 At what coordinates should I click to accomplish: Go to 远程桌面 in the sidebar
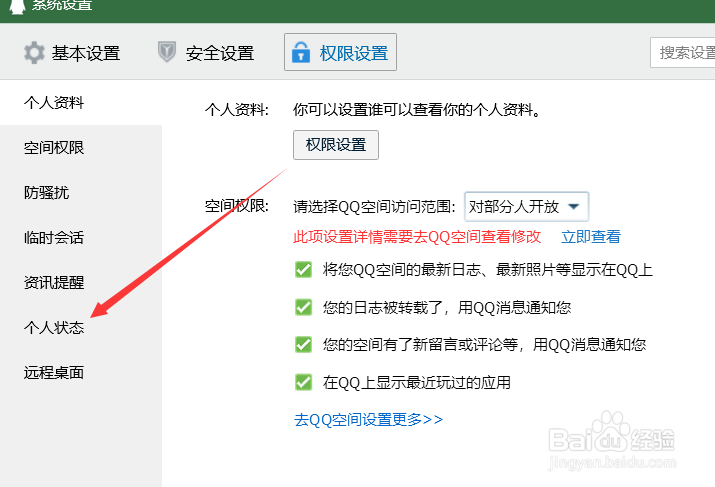[54, 373]
